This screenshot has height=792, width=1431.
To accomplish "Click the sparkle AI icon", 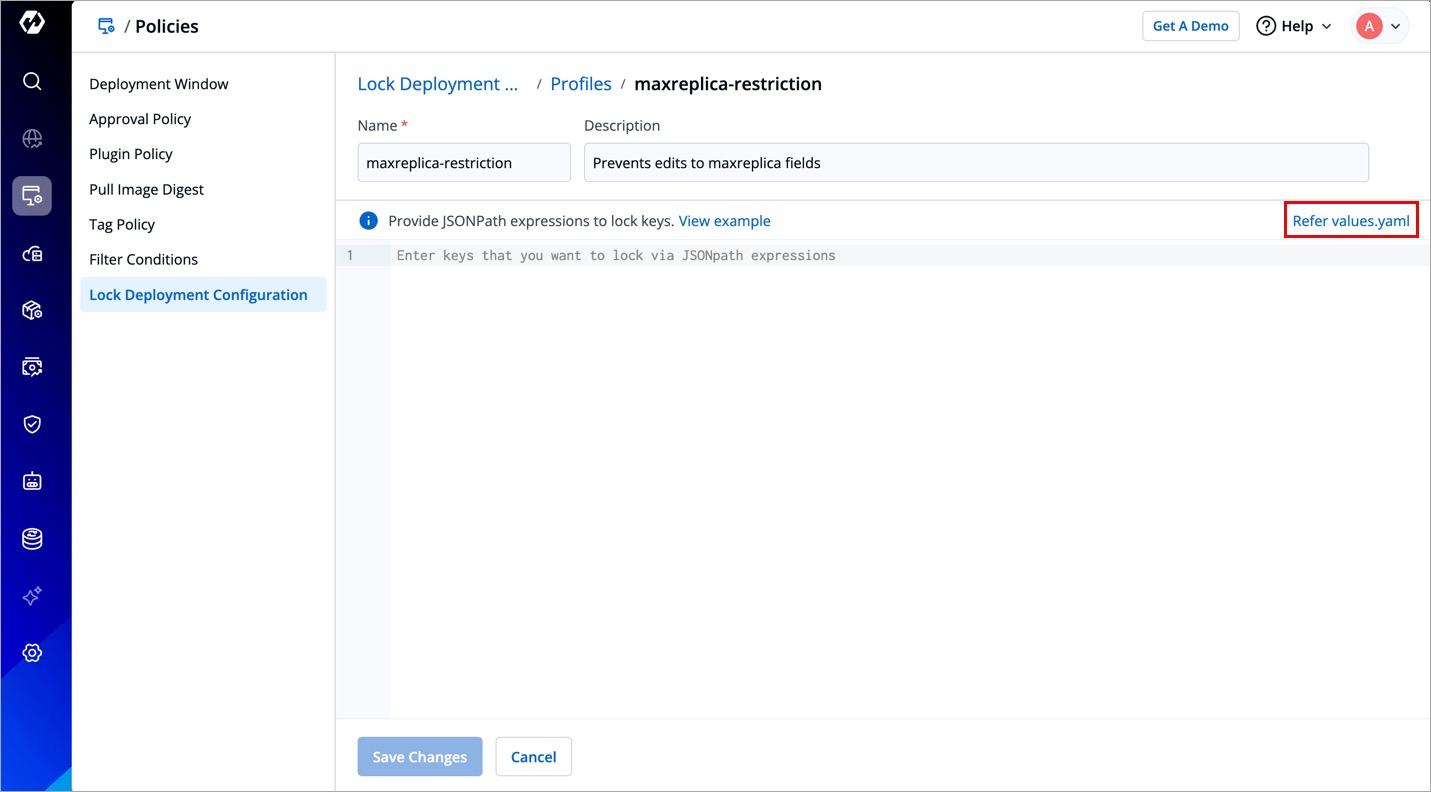I will pyautogui.click(x=32, y=596).
